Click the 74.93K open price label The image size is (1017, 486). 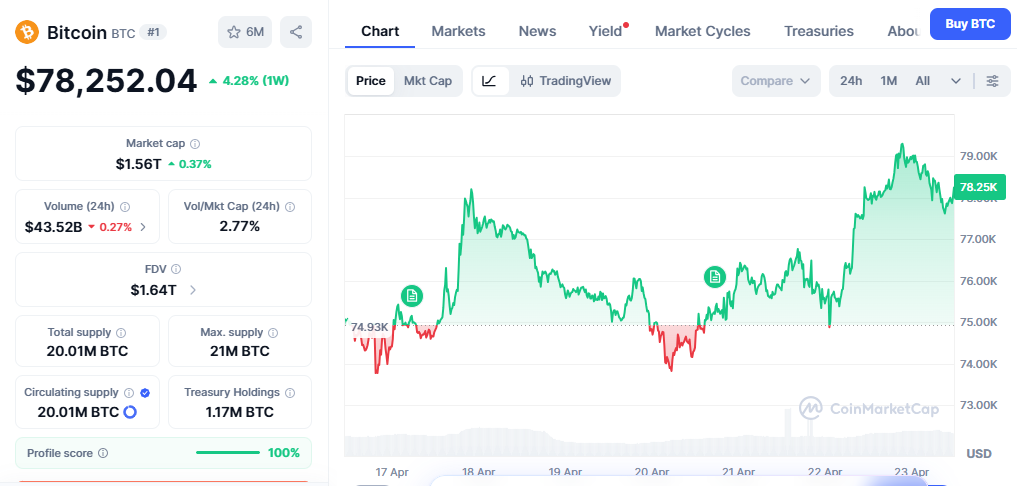(369, 327)
